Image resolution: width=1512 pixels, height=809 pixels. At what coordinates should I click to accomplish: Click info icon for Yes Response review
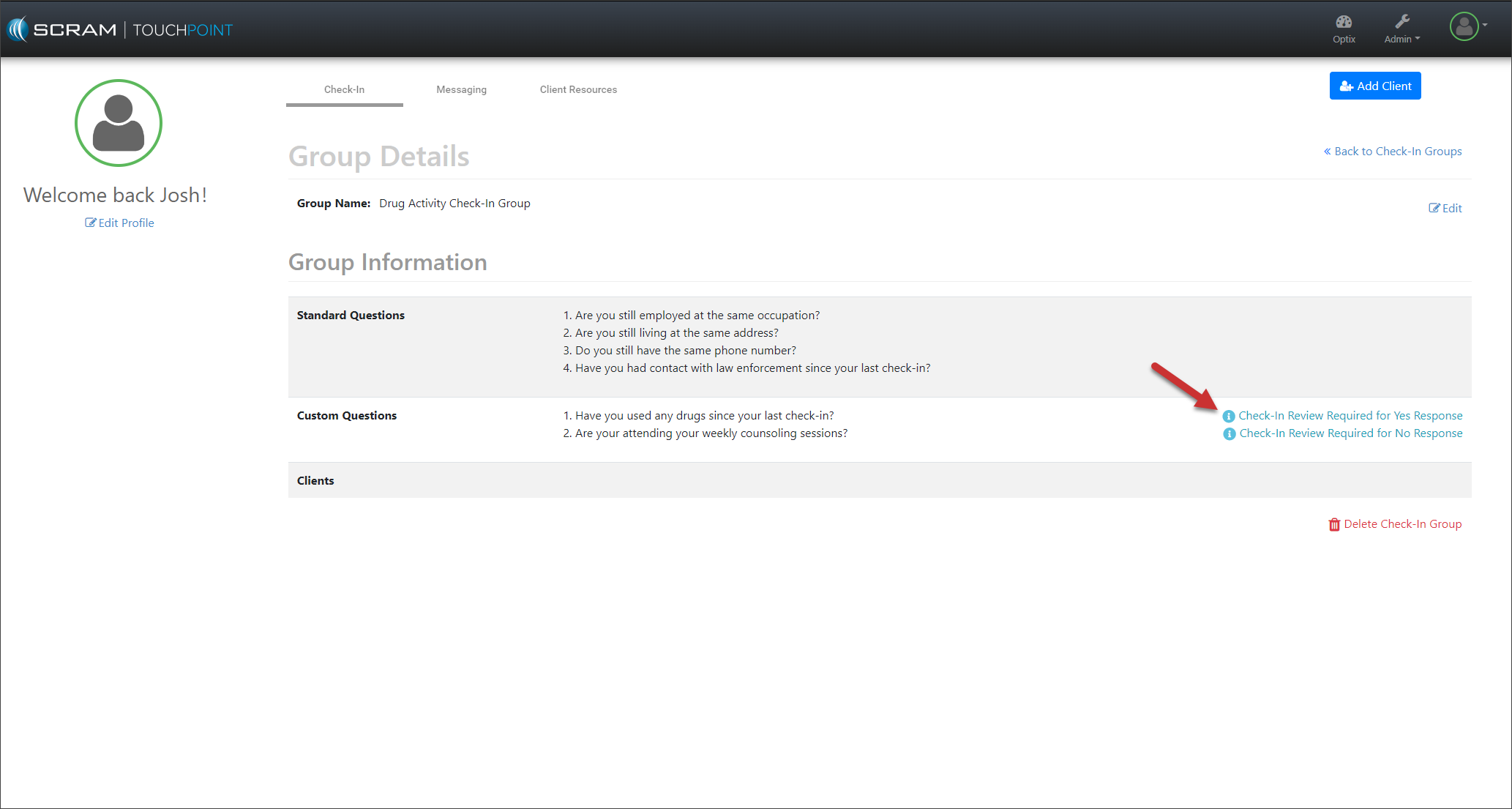point(1229,416)
